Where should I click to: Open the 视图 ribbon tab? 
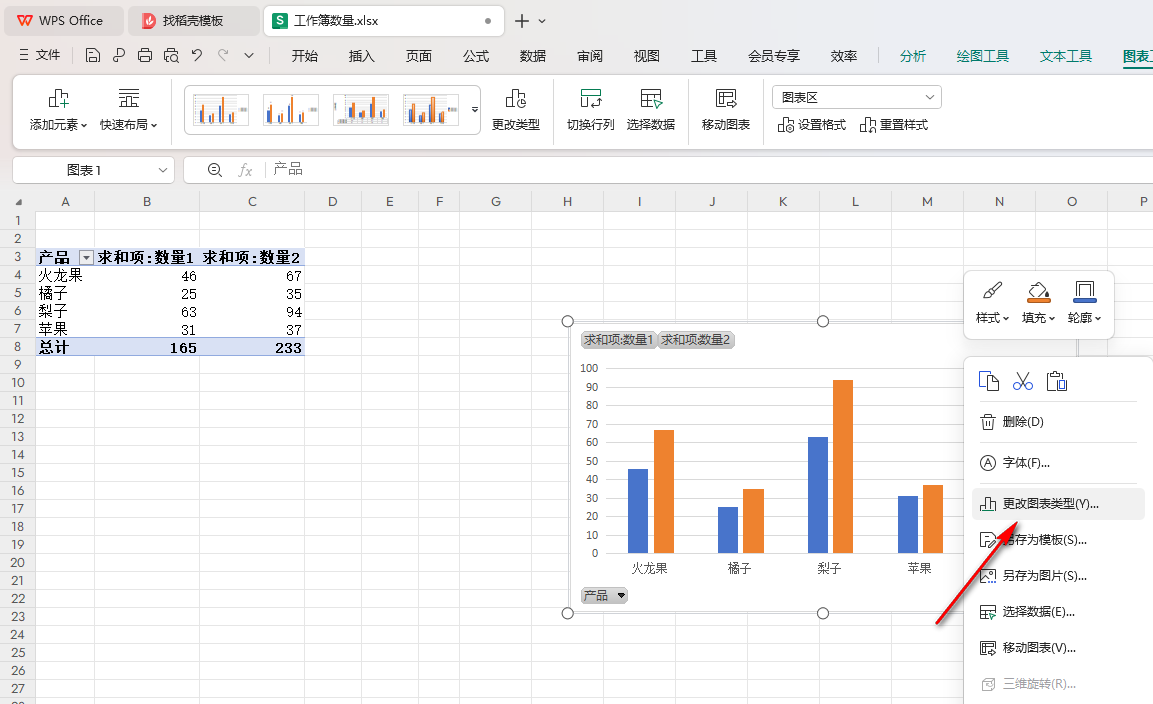pyautogui.click(x=646, y=56)
